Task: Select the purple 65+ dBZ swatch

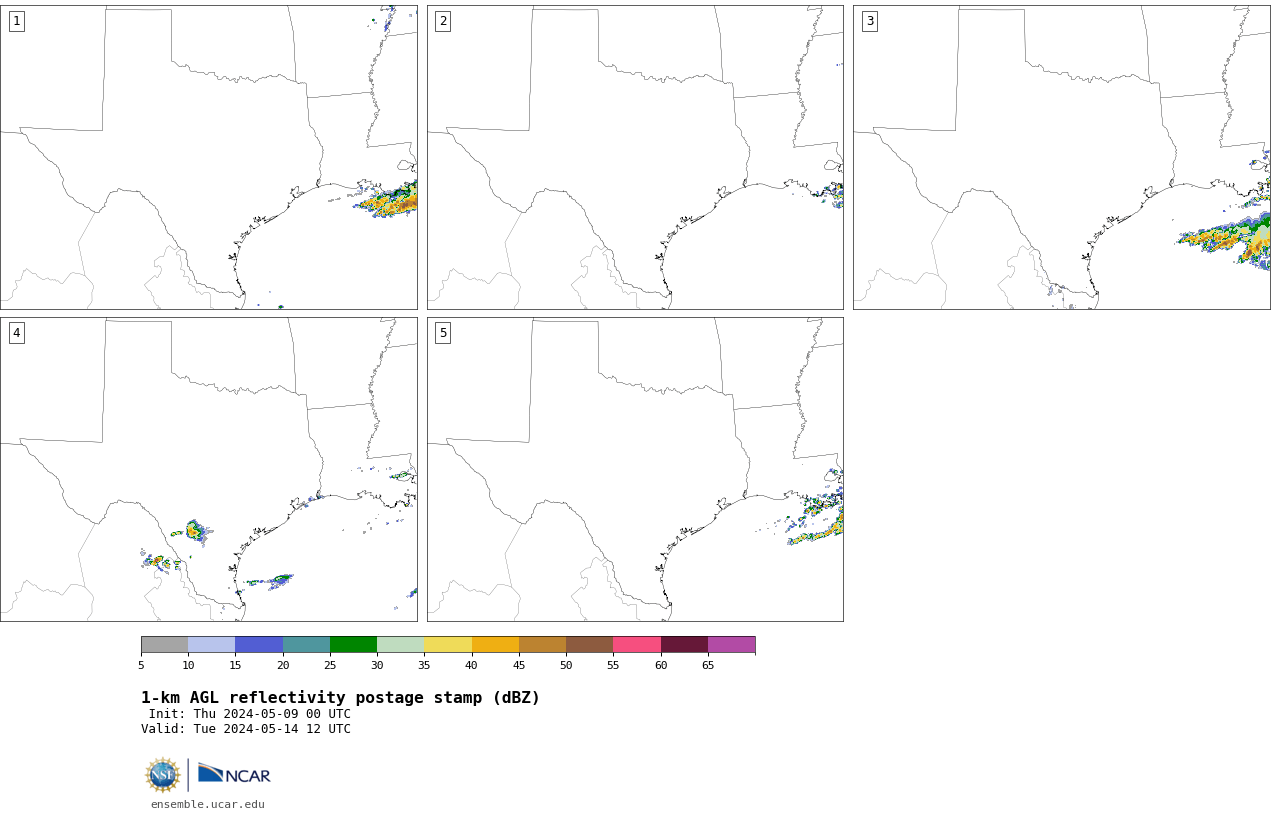Action: coord(732,644)
